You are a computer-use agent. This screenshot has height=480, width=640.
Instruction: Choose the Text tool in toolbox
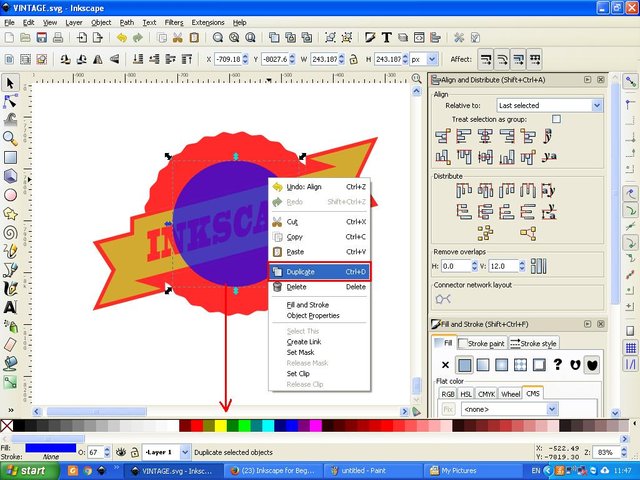[x=10, y=307]
